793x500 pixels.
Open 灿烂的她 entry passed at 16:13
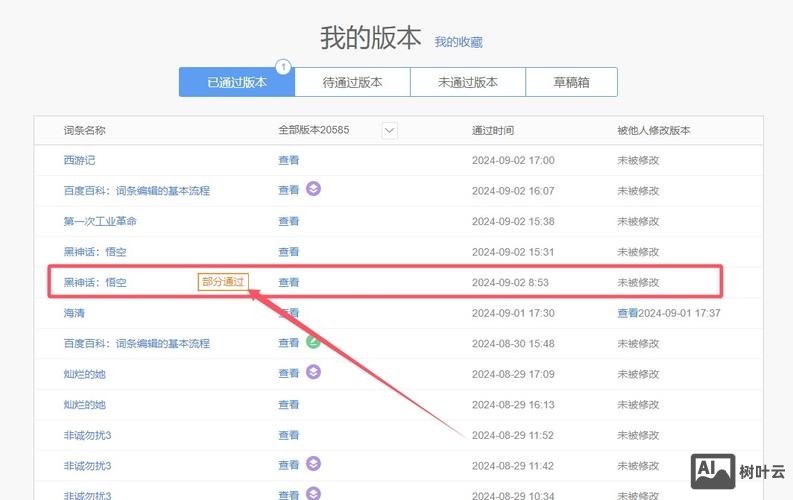84,404
